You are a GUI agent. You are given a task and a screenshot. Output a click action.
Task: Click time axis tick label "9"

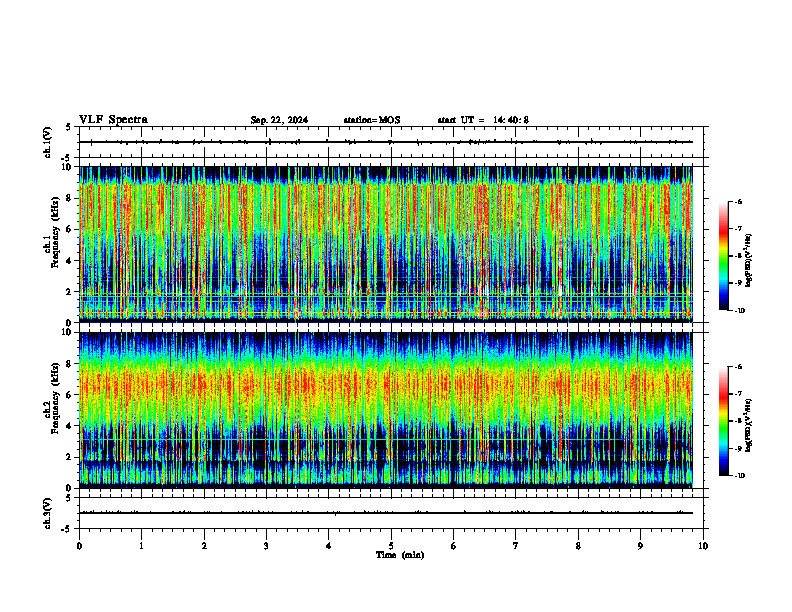coord(640,546)
